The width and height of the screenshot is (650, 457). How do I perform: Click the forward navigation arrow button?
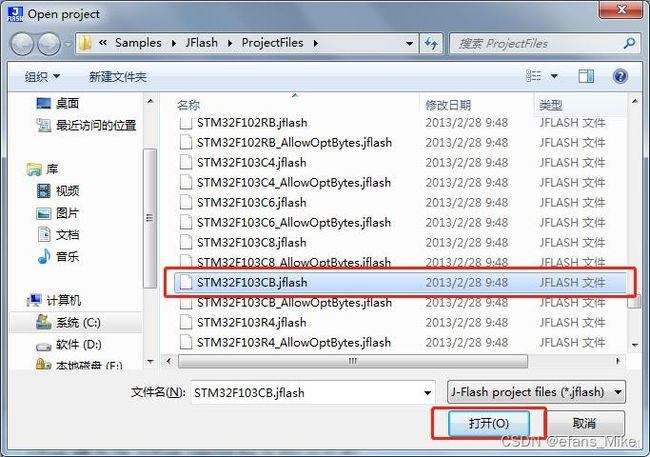(x=49, y=44)
